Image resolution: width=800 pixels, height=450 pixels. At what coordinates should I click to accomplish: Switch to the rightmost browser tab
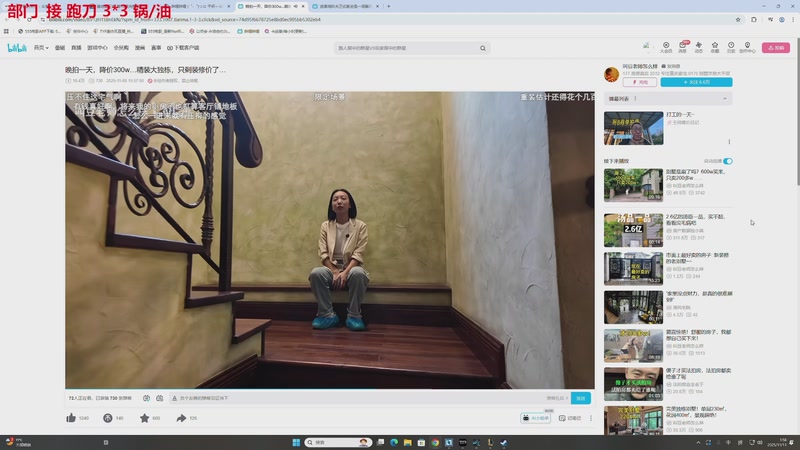[x=345, y=6]
